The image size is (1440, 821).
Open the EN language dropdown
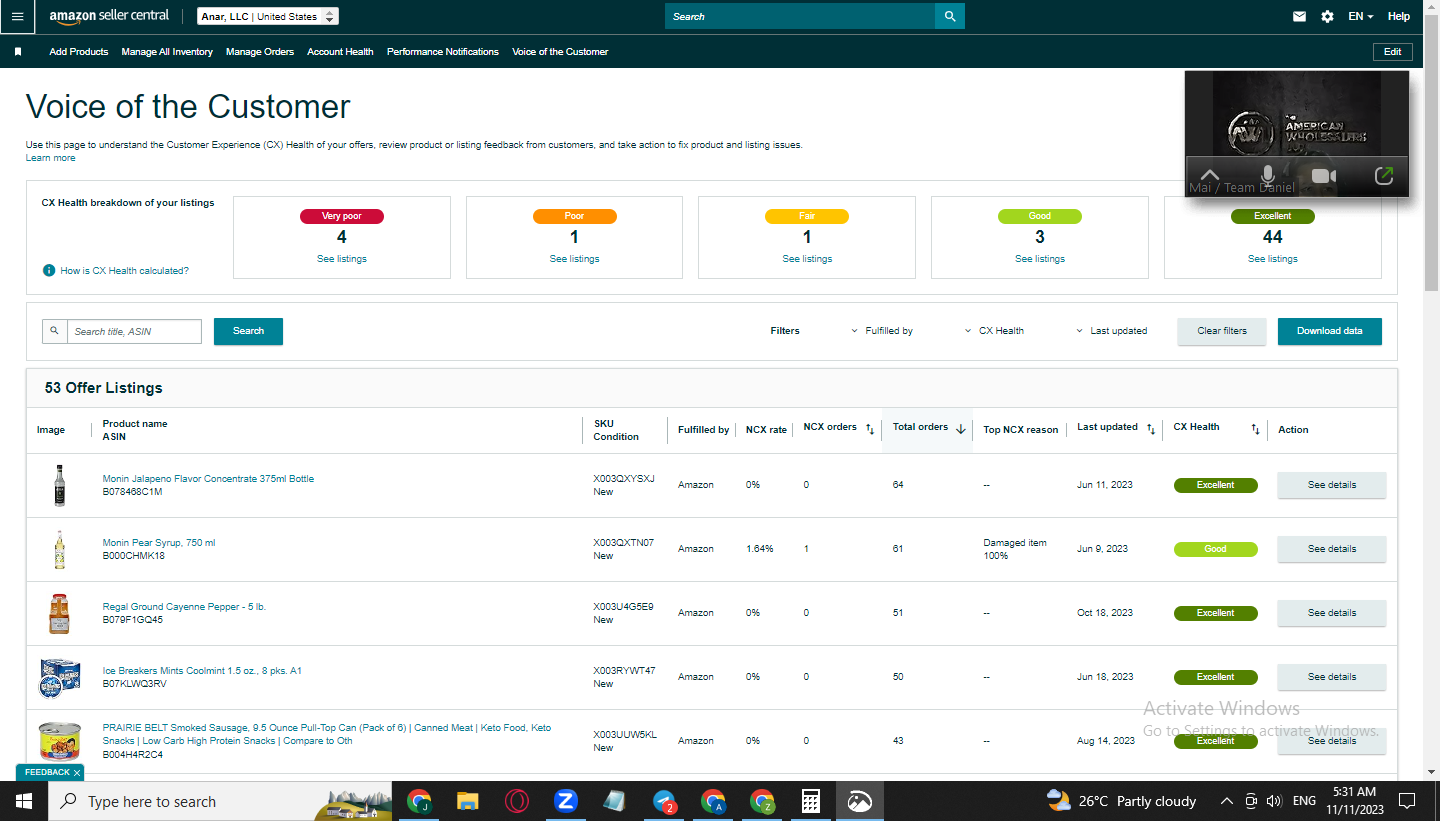pos(1360,16)
